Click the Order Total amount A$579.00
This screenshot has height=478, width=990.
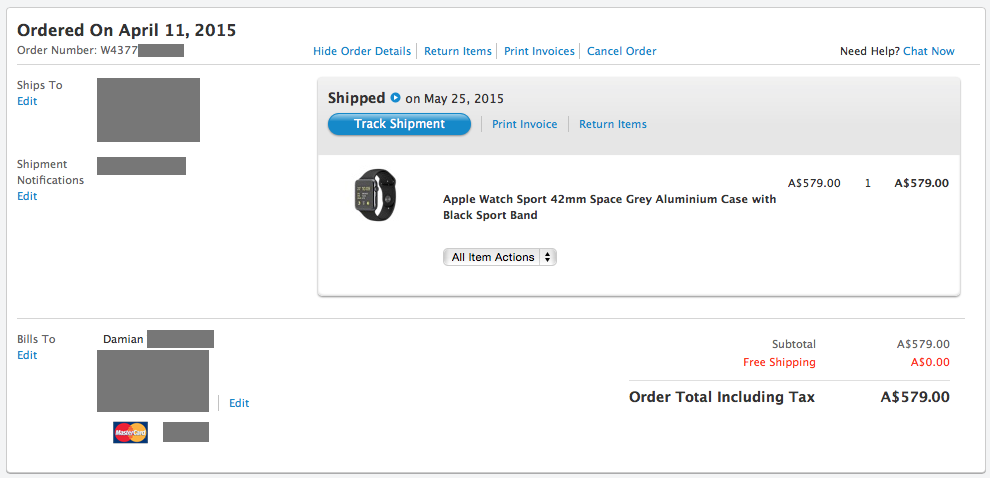(x=915, y=397)
